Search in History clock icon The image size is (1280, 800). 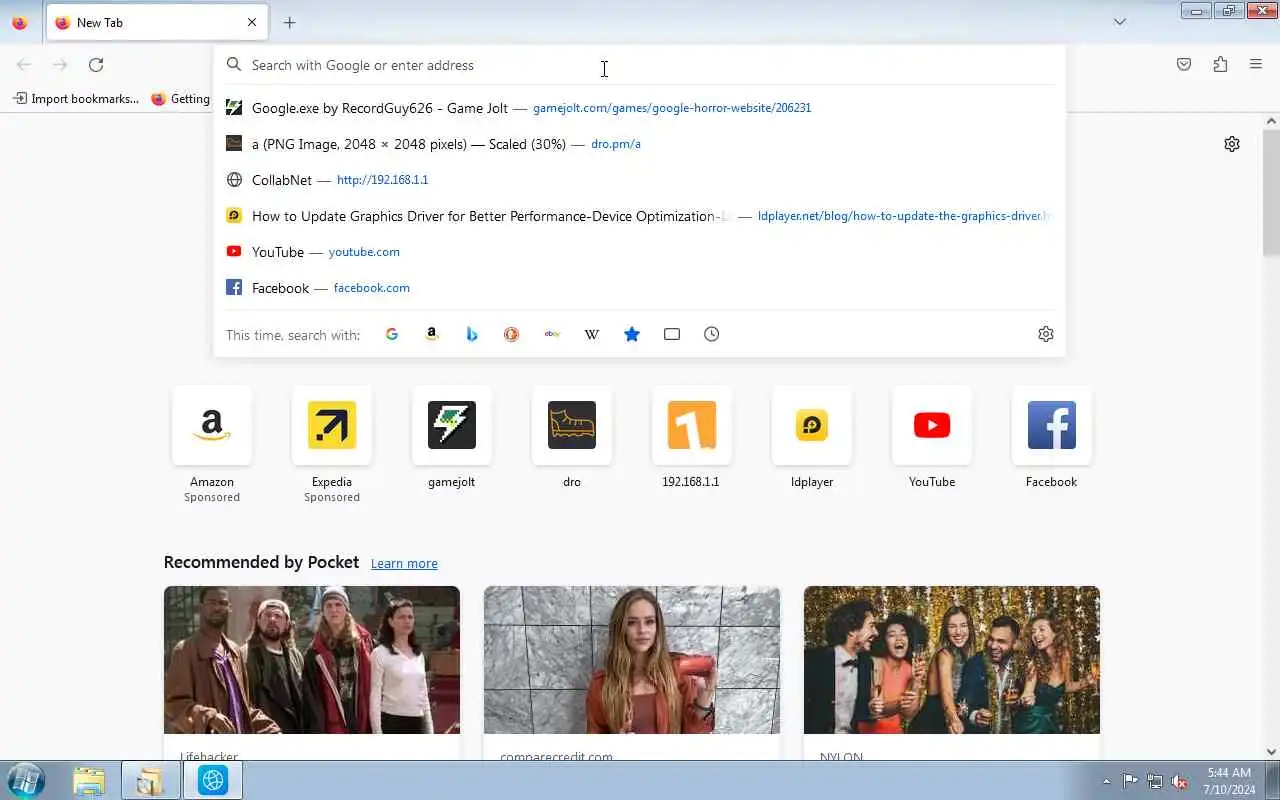[x=712, y=334]
